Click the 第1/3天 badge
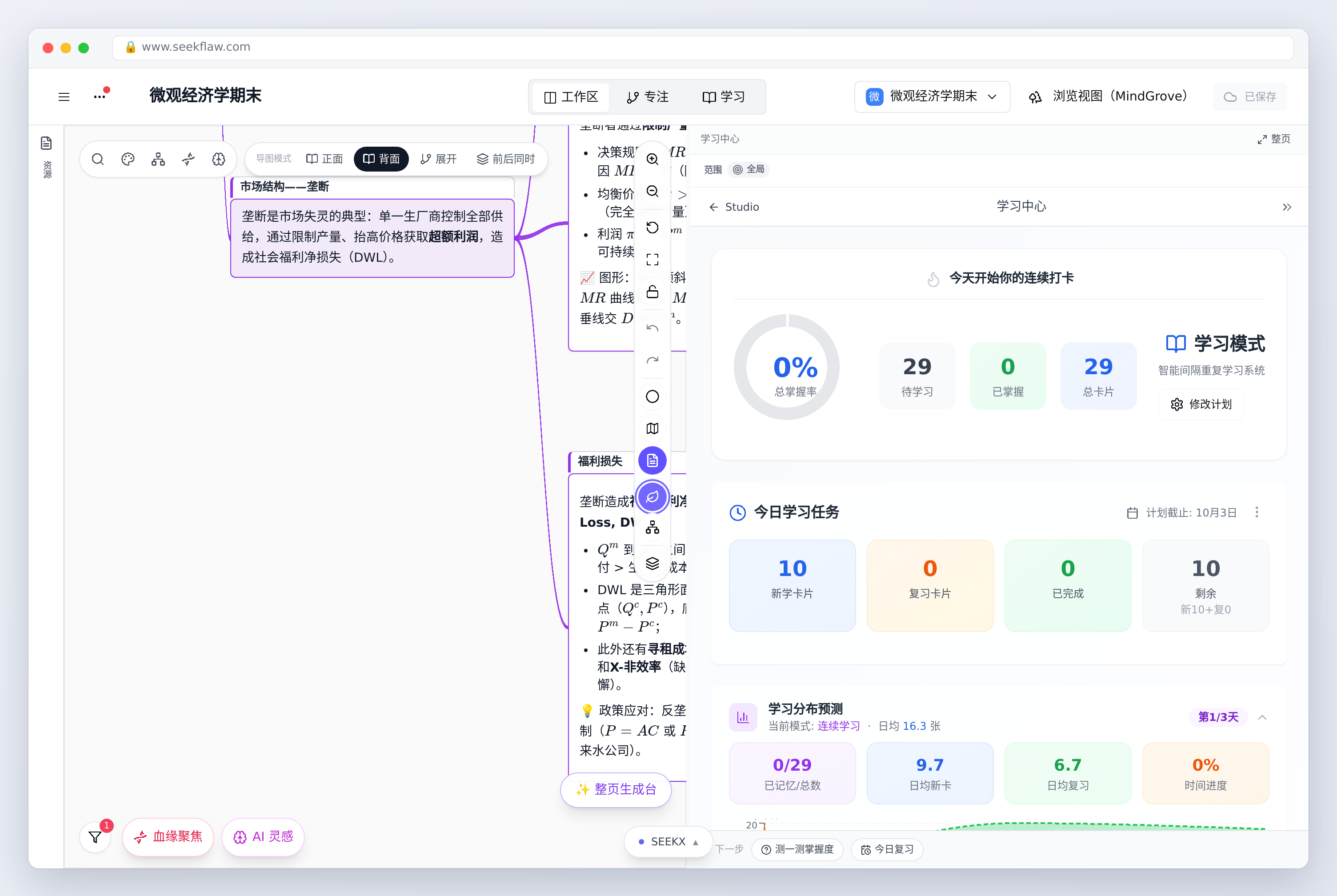This screenshot has width=1337, height=896. pos(1218,717)
